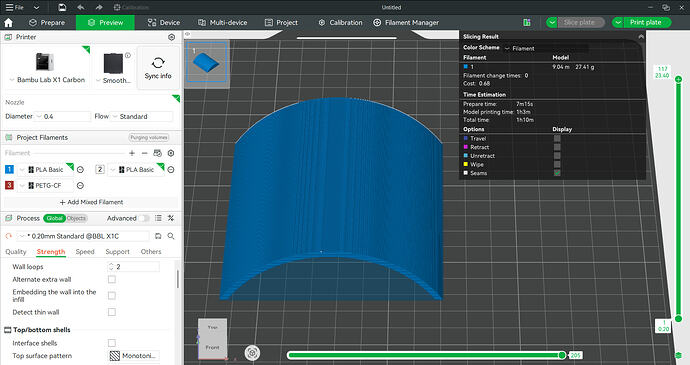Open the Device tab
This screenshot has width=690, height=365.
point(164,22)
